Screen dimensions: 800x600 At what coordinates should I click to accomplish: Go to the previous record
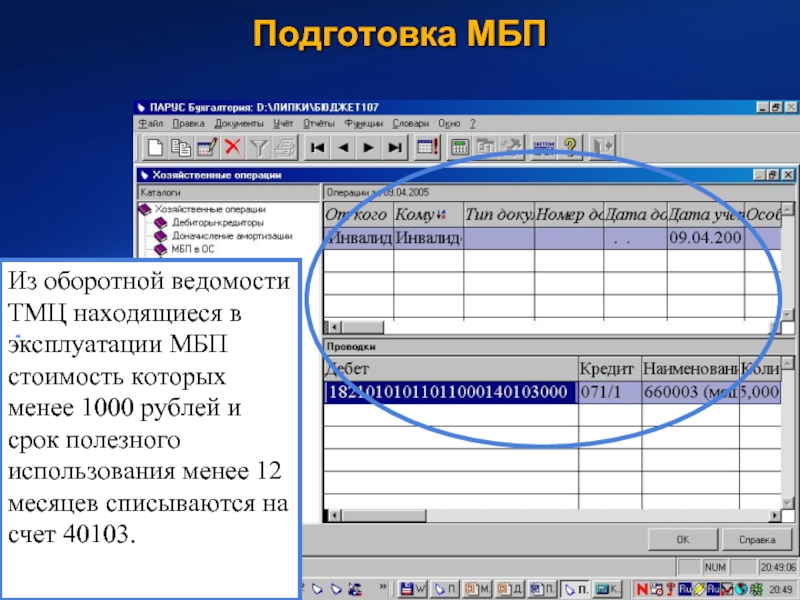point(343,147)
